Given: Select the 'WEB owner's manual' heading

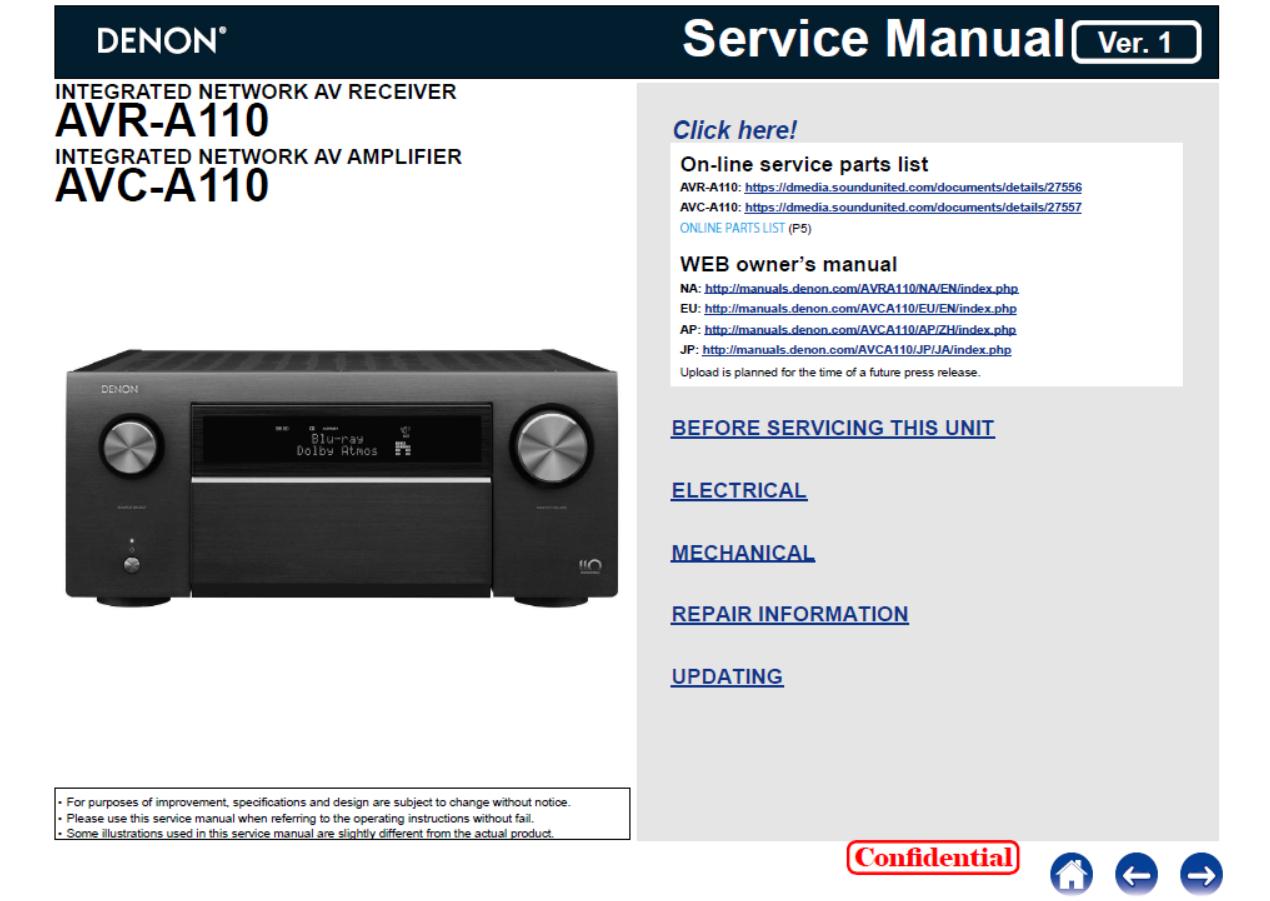Looking at the screenshot, I should click(788, 265).
